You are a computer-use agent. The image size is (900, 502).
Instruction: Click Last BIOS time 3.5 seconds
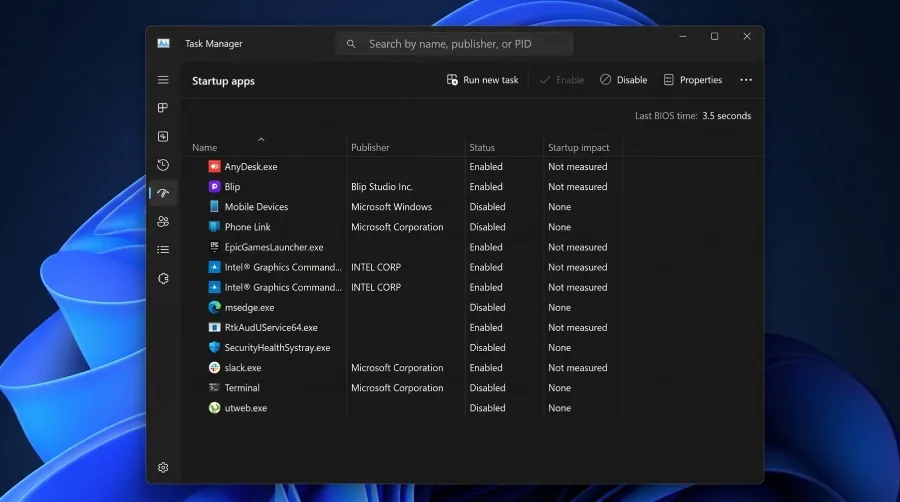[x=693, y=115]
